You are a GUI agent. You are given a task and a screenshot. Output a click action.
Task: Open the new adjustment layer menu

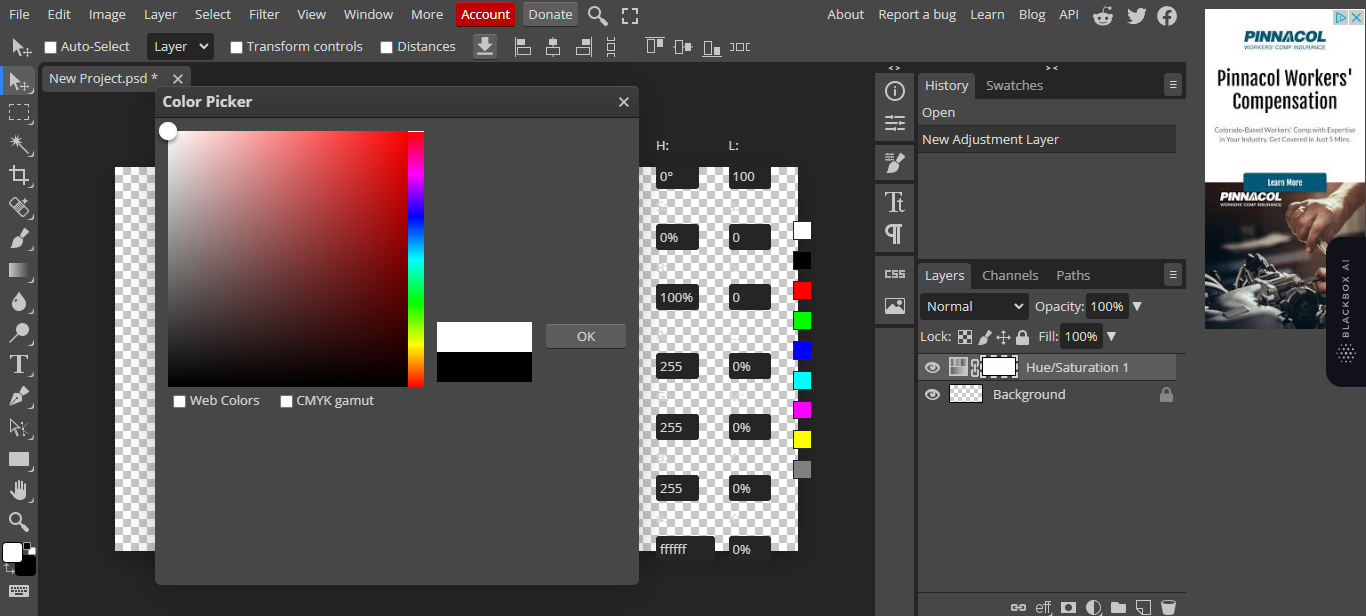[1093, 606]
